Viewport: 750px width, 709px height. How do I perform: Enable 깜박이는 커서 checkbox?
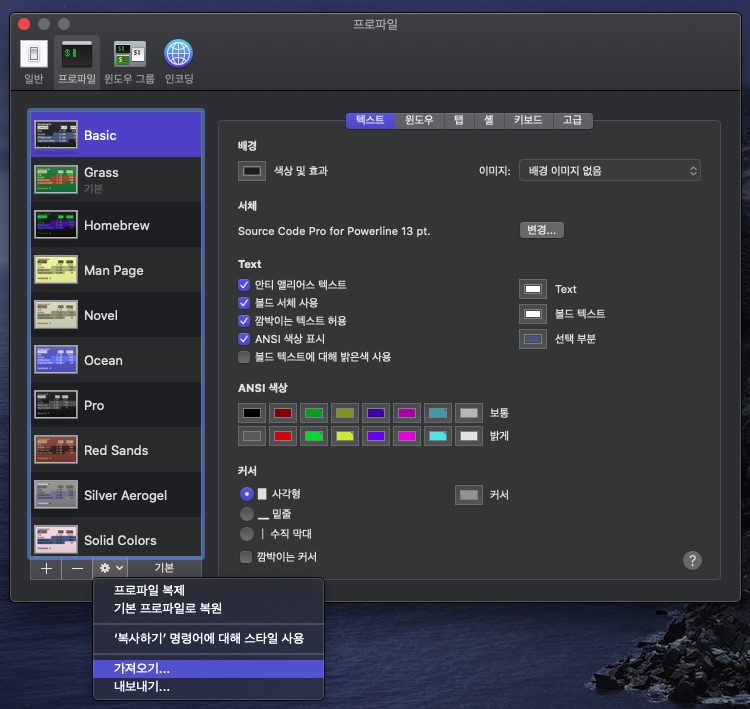(x=246, y=557)
